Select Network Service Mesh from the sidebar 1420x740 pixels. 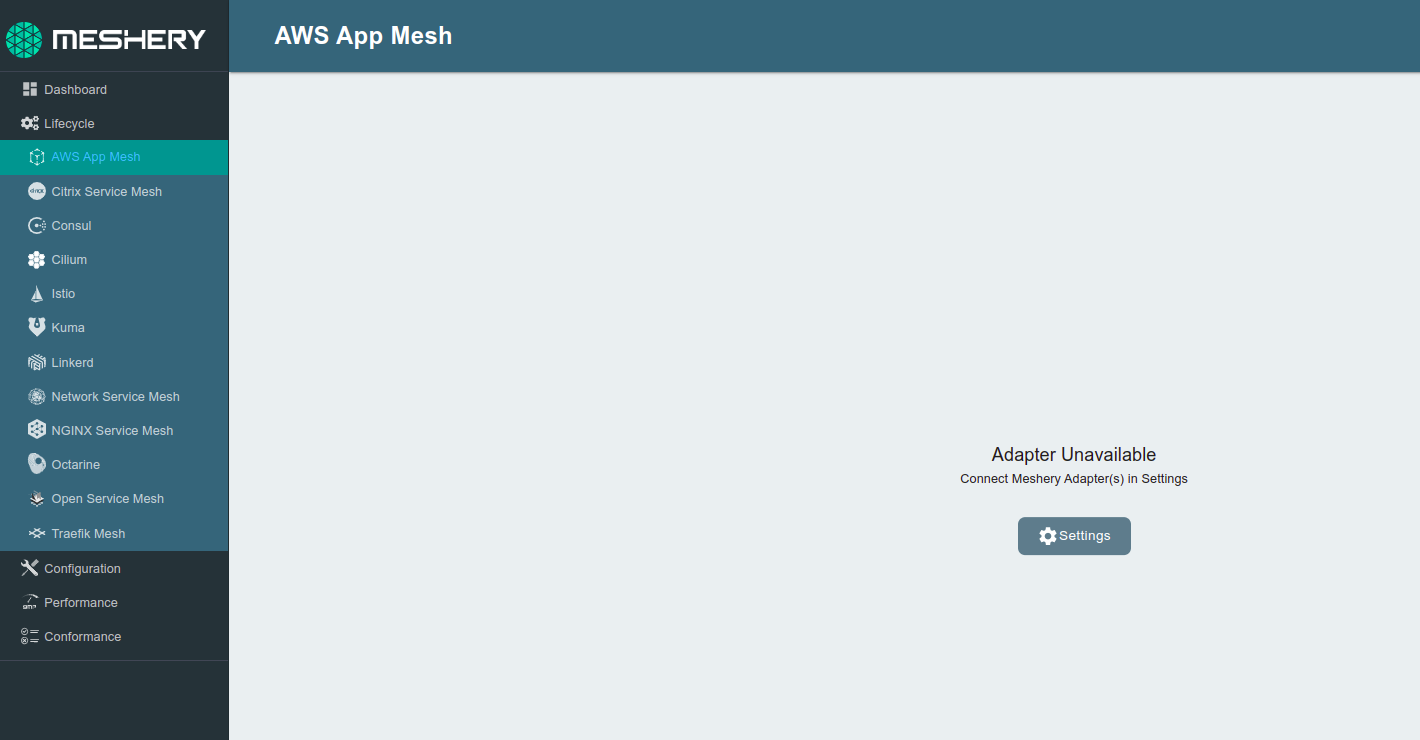116,396
